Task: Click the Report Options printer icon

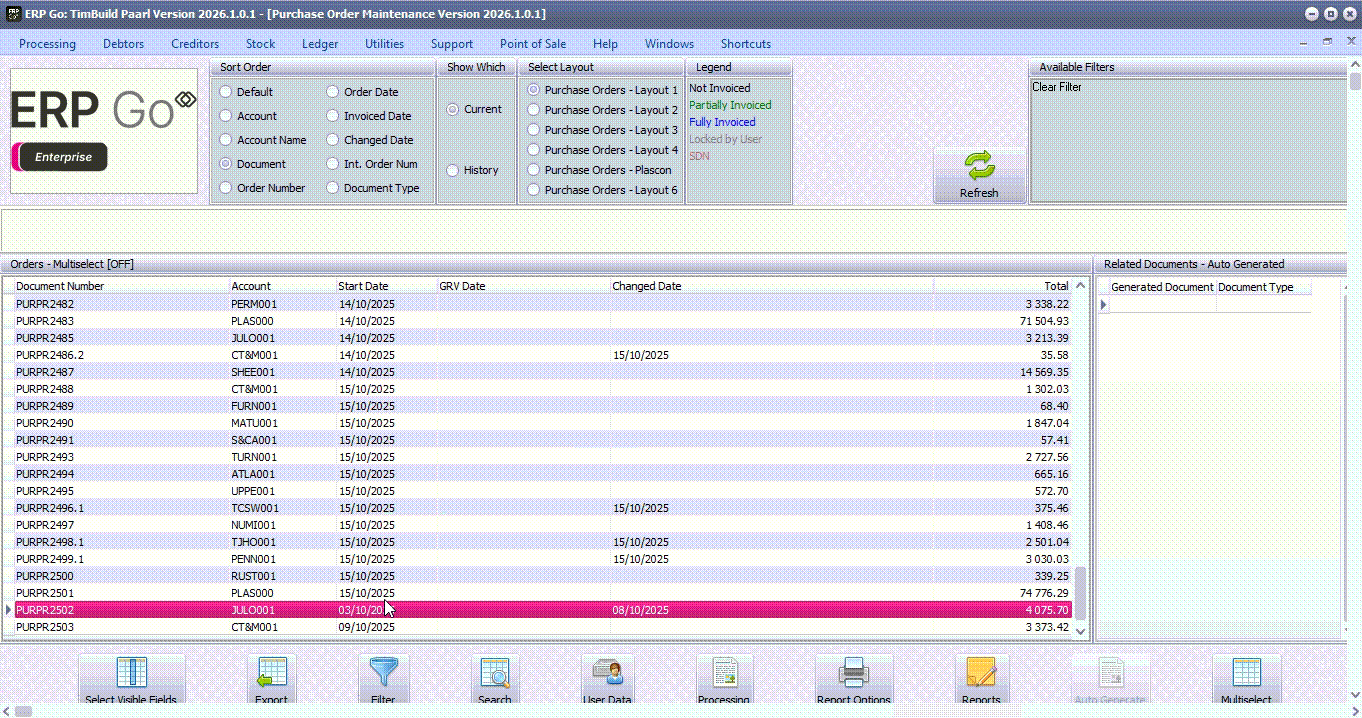Action: coord(853,681)
